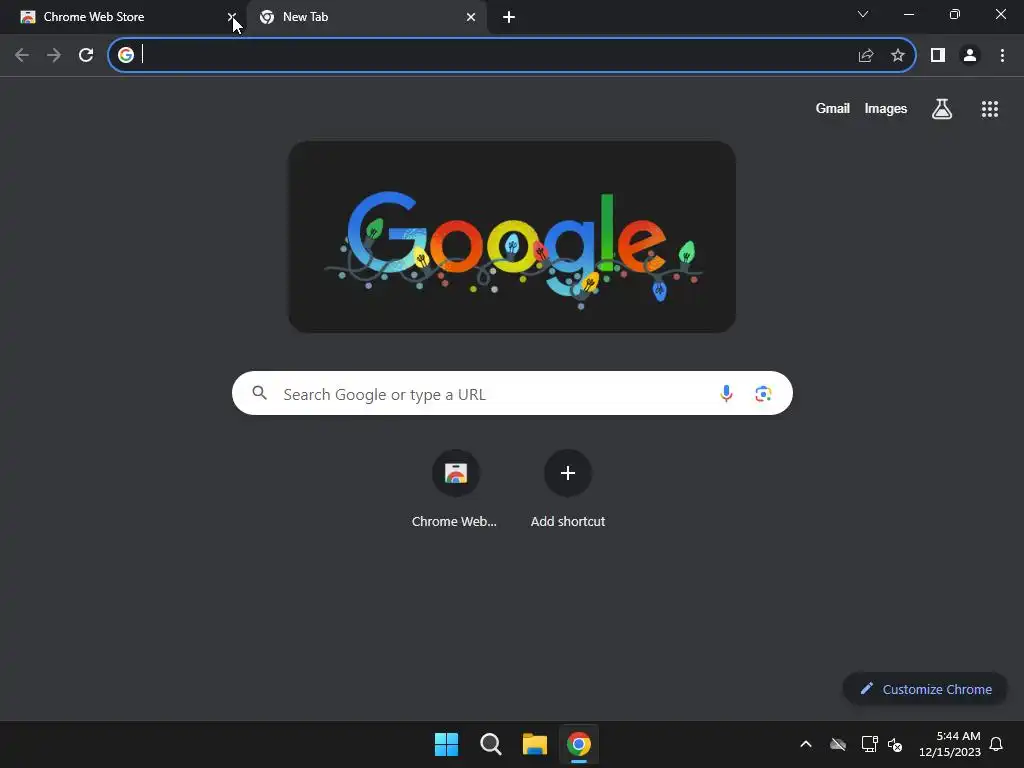Image resolution: width=1024 pixels, height=768 pixels.
Task: Open Gmail link
Action: click(832, 108)
